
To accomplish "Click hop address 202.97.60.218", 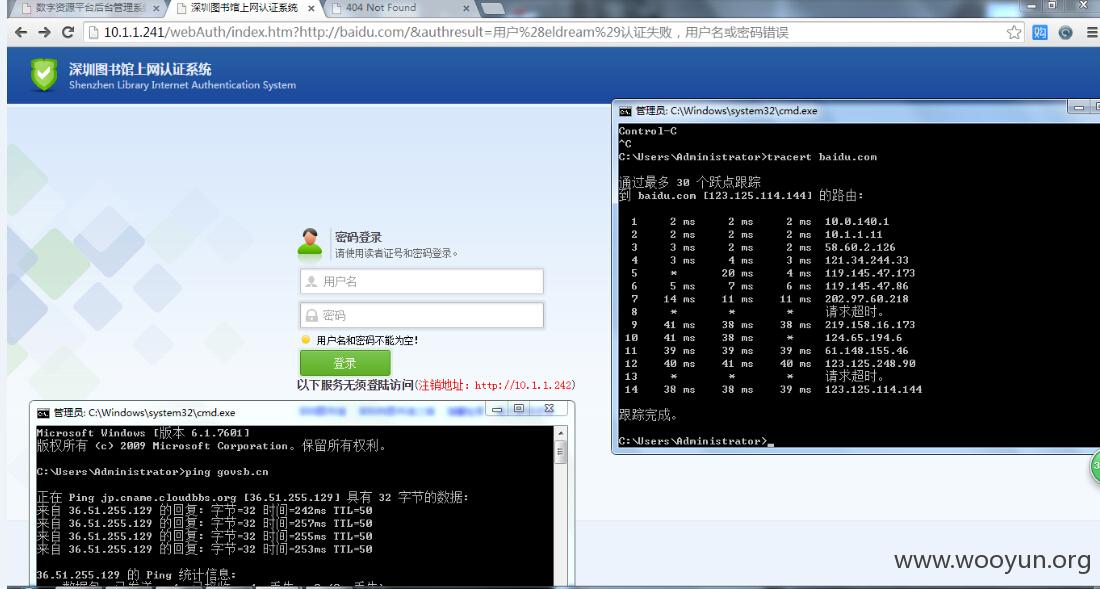I will click(x=866, y=299).
